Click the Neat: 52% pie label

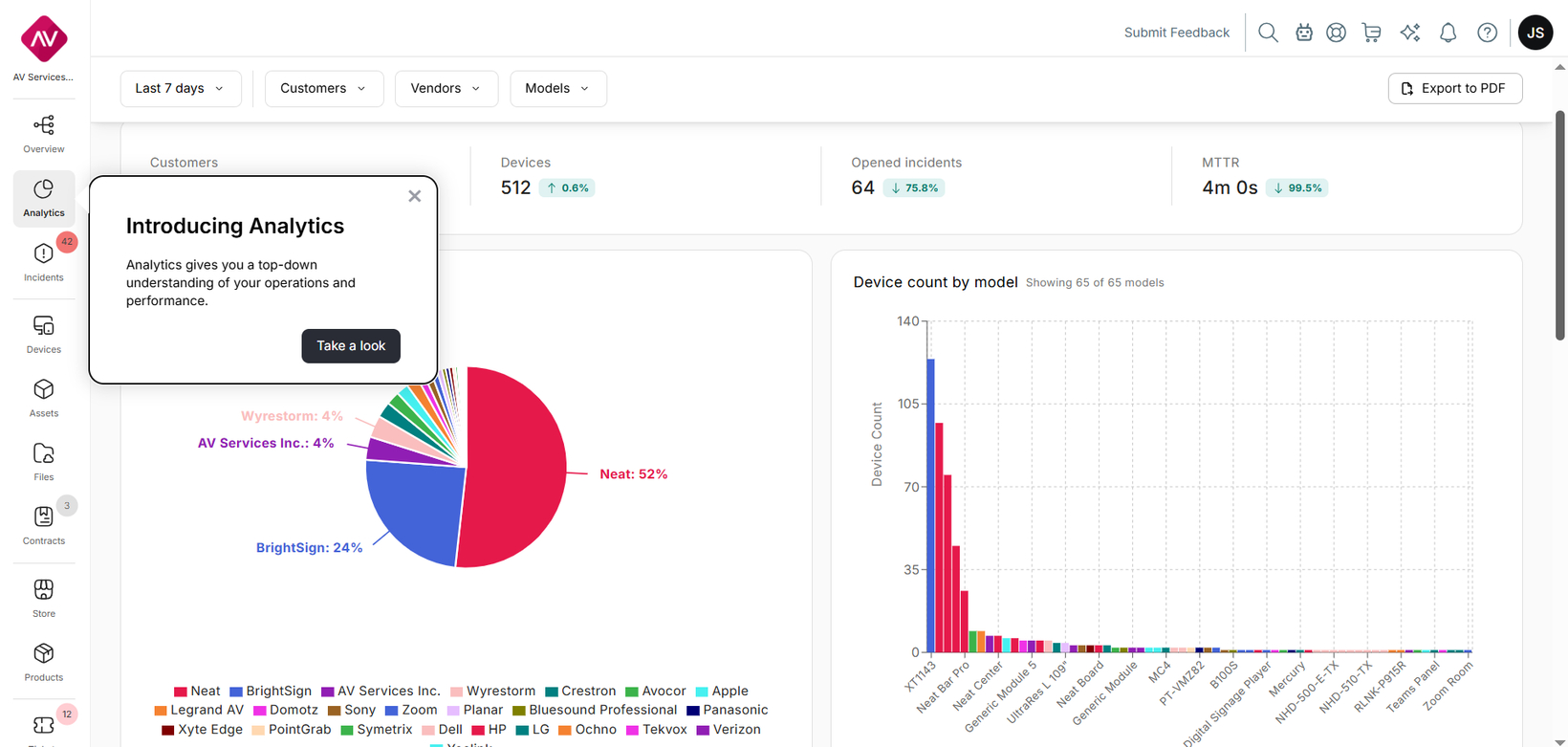click(633, 474)
